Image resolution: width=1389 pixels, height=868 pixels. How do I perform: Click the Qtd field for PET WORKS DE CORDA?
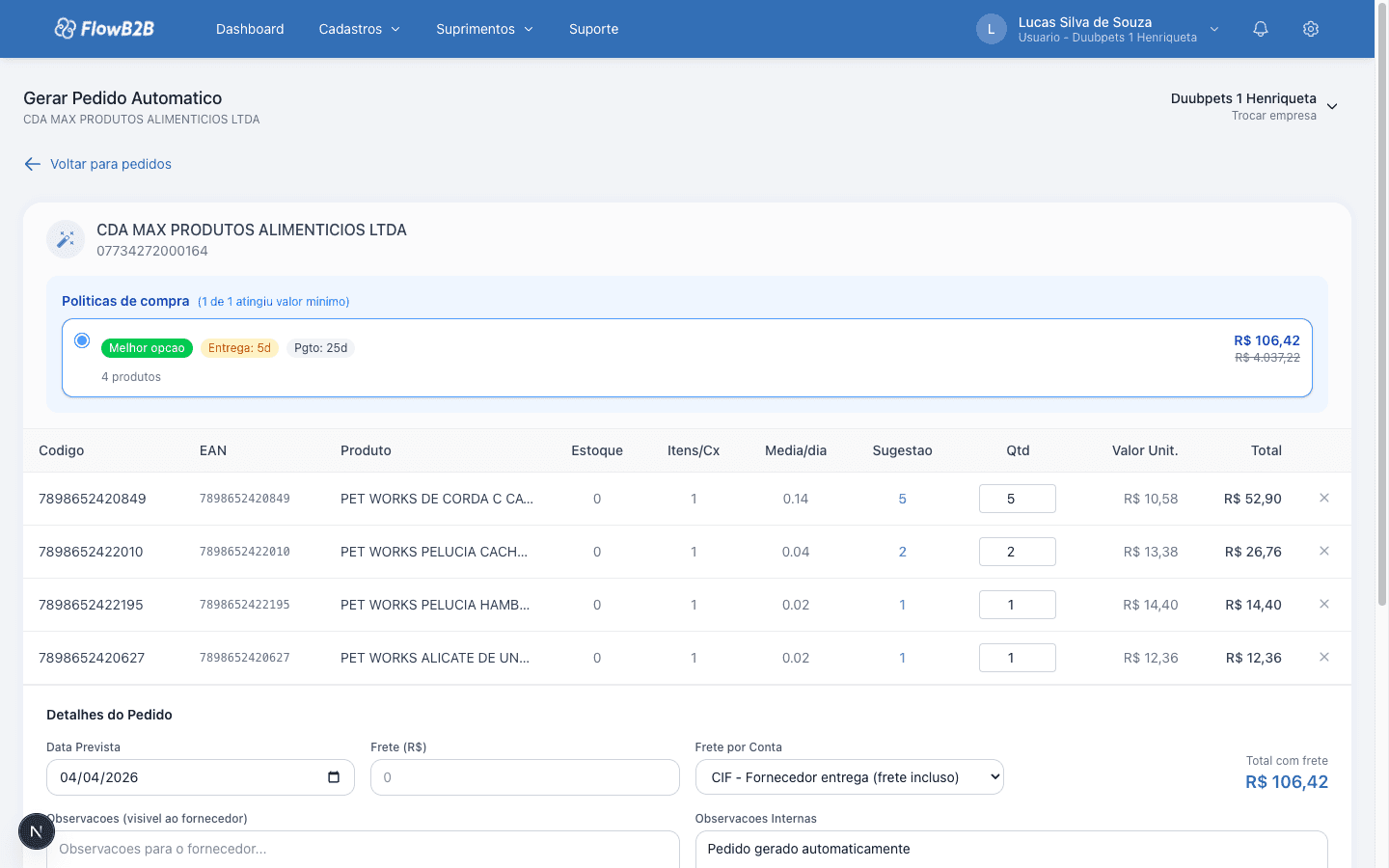(1018, 499)
